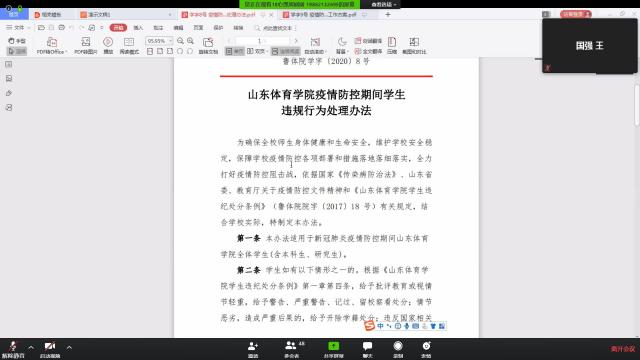Image resolution: width=640 pixels, height=360 pixels.
Task: Click the PDF to image converter icon
Action: [86, 45]
